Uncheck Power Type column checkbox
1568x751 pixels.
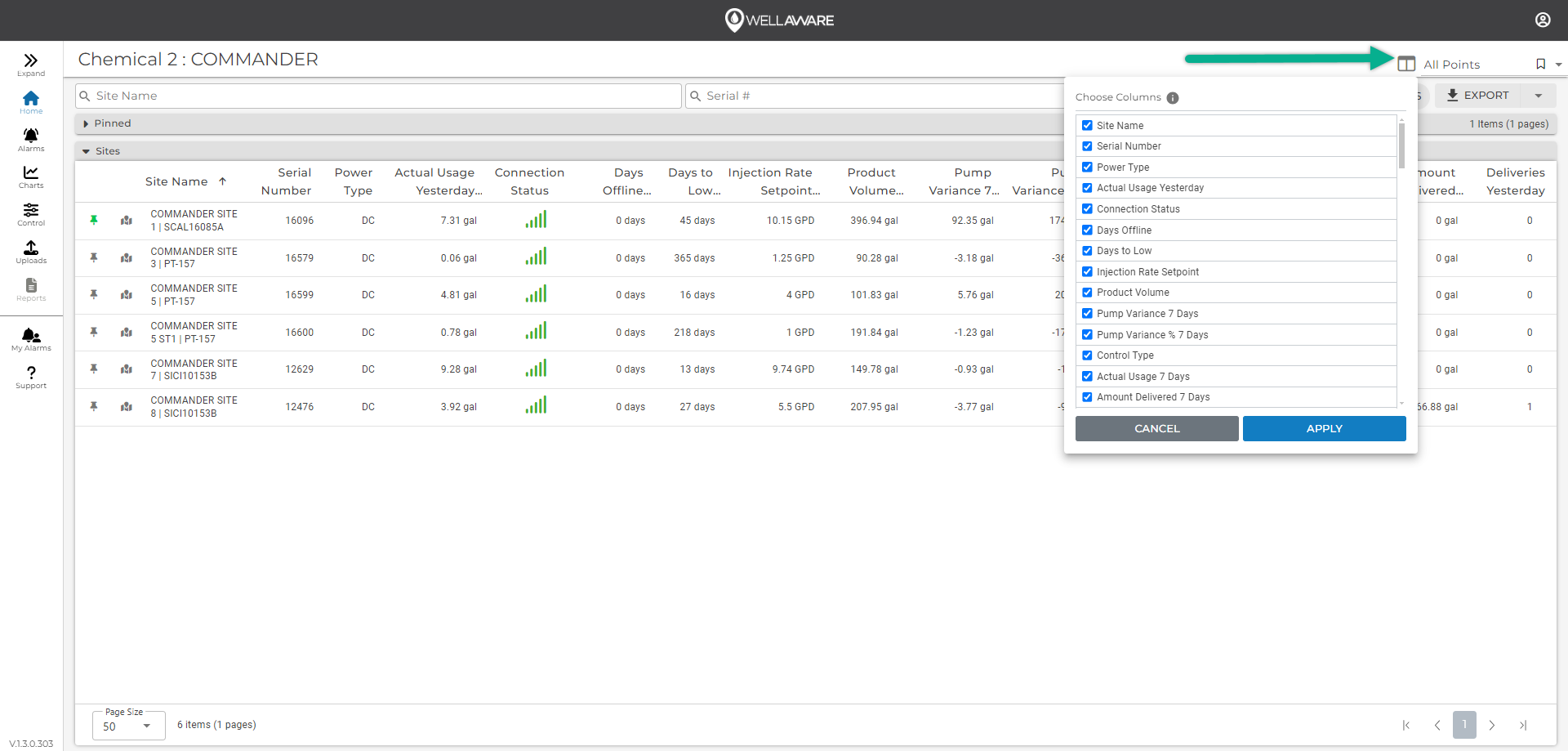click(1087, 167)
